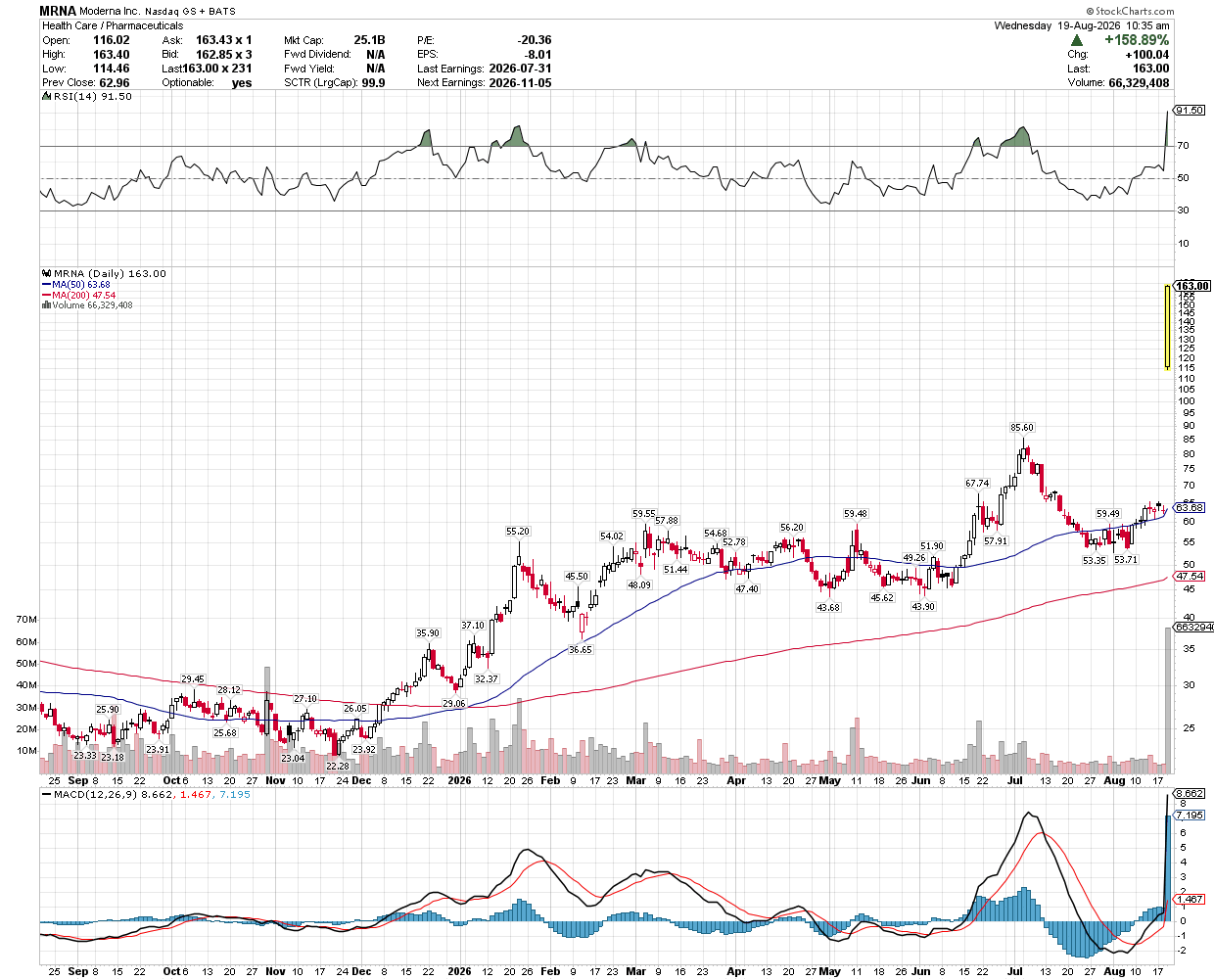Image resolution: width=1214 pixels, height=980 pixels.
Task: Click the 43.90 low price label
Action: (x=923, y=607)
